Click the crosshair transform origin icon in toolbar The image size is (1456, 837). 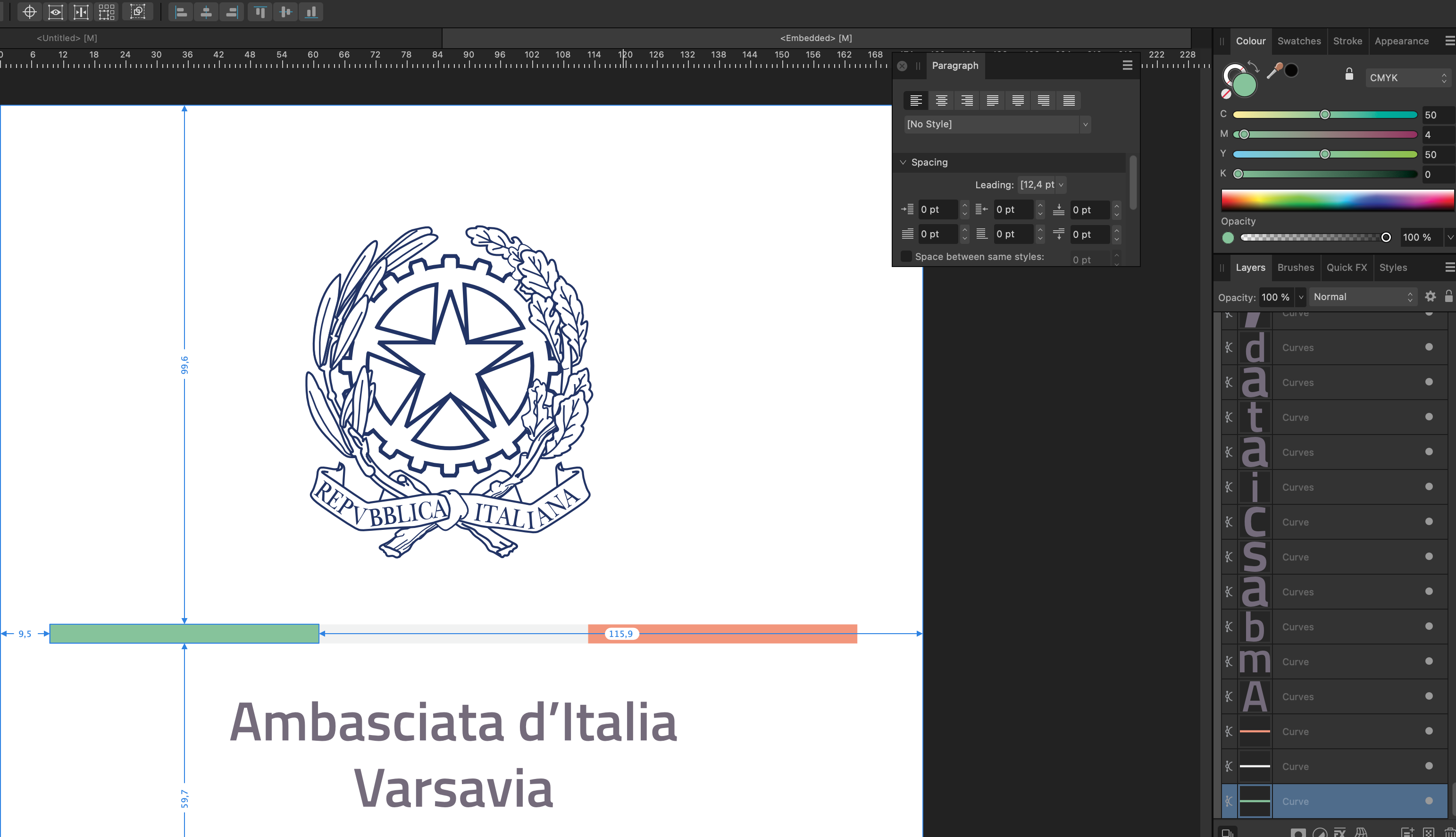coord(29,12)
